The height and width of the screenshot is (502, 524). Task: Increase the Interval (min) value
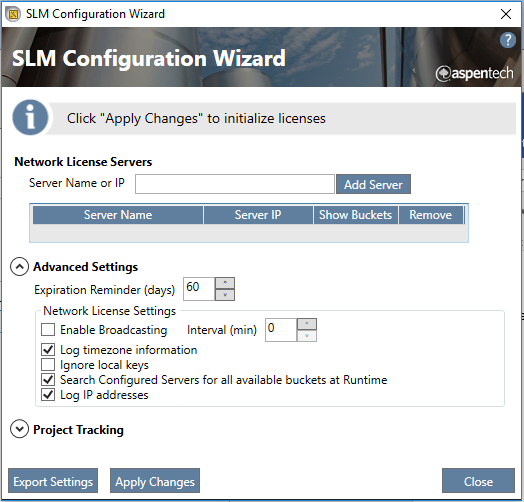coord(307,324)
